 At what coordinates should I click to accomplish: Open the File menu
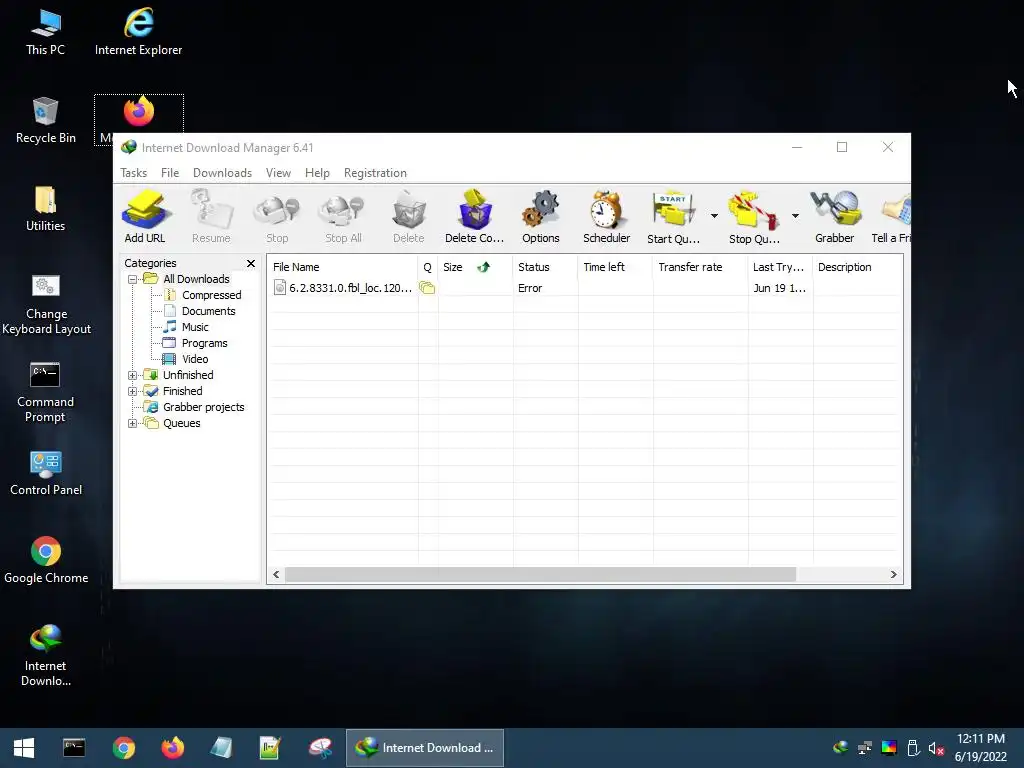(170, 173)
